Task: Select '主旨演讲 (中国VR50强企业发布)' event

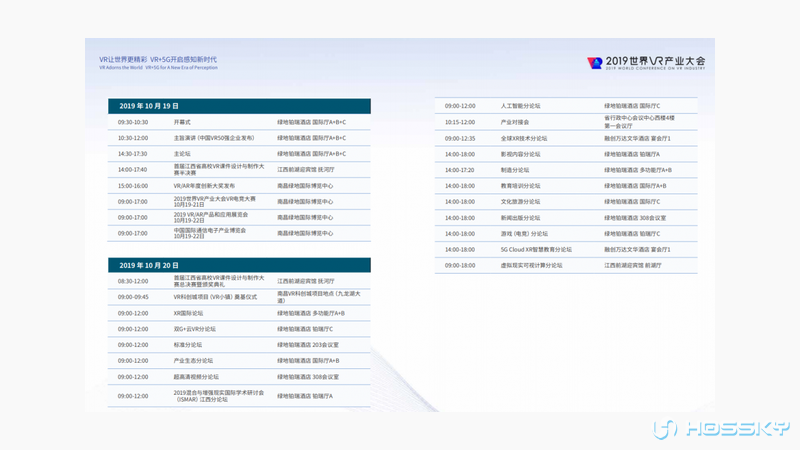Action: coord(214,138)
